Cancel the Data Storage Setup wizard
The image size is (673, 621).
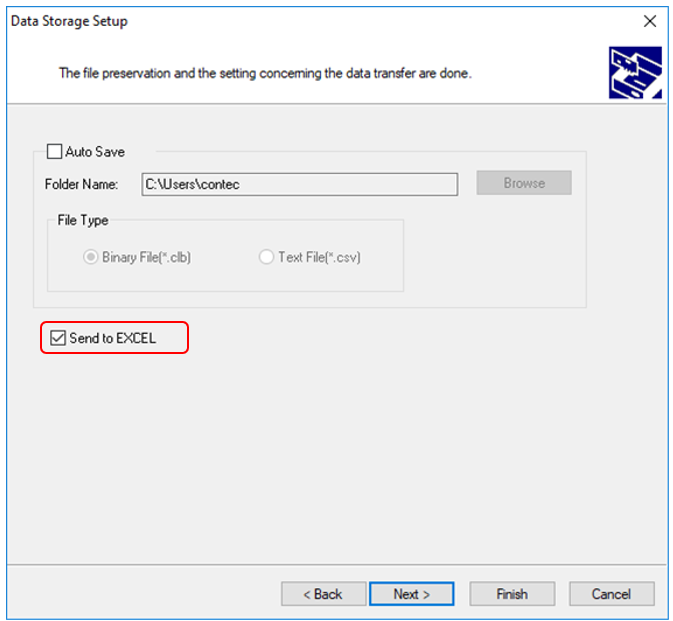click(611, 594)
